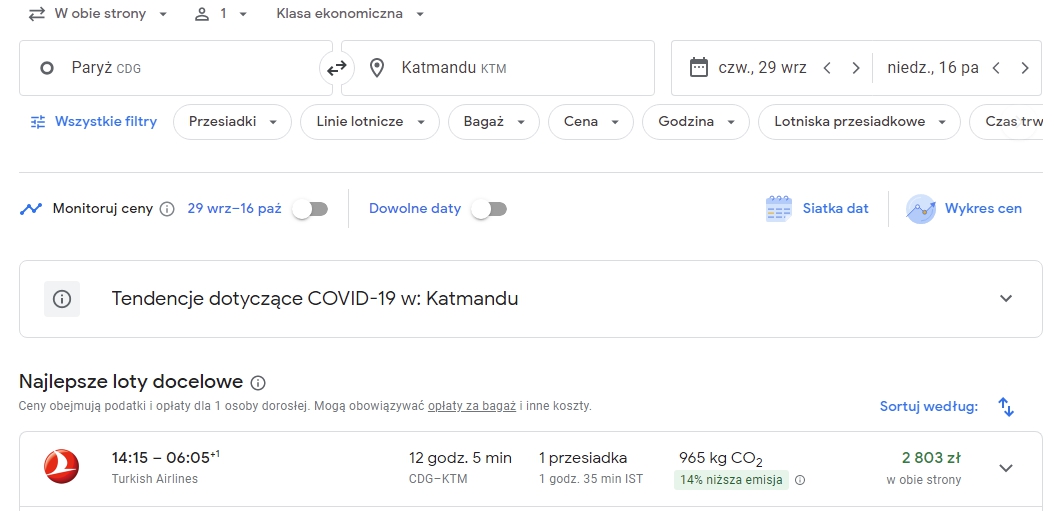Open Wszystkie filtry
The width and height of the screenshot is (1059, 511).
[94, 122]
